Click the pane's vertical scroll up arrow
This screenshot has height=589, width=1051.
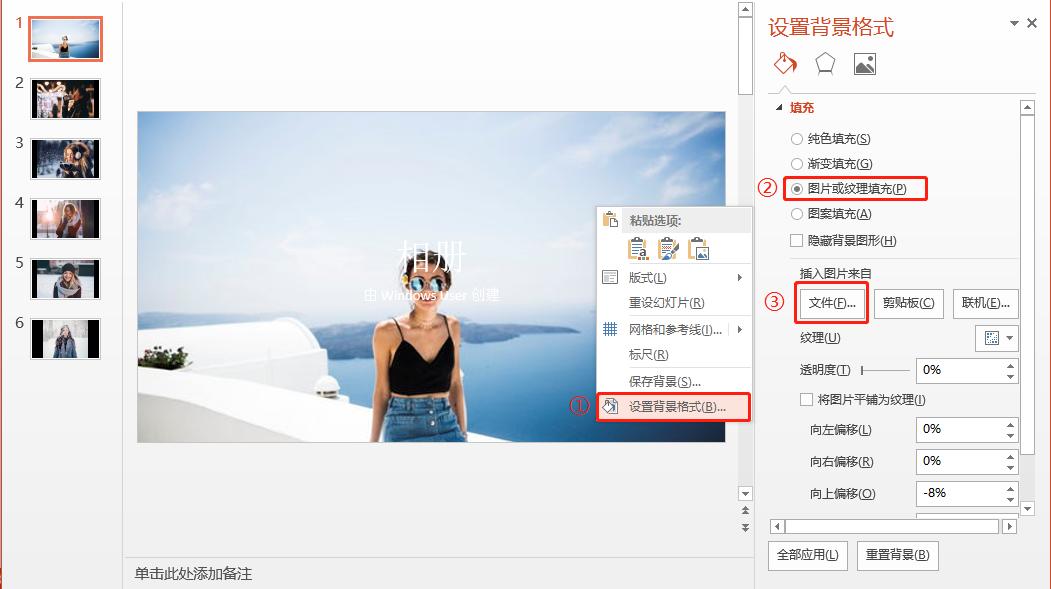[1027, 107]
